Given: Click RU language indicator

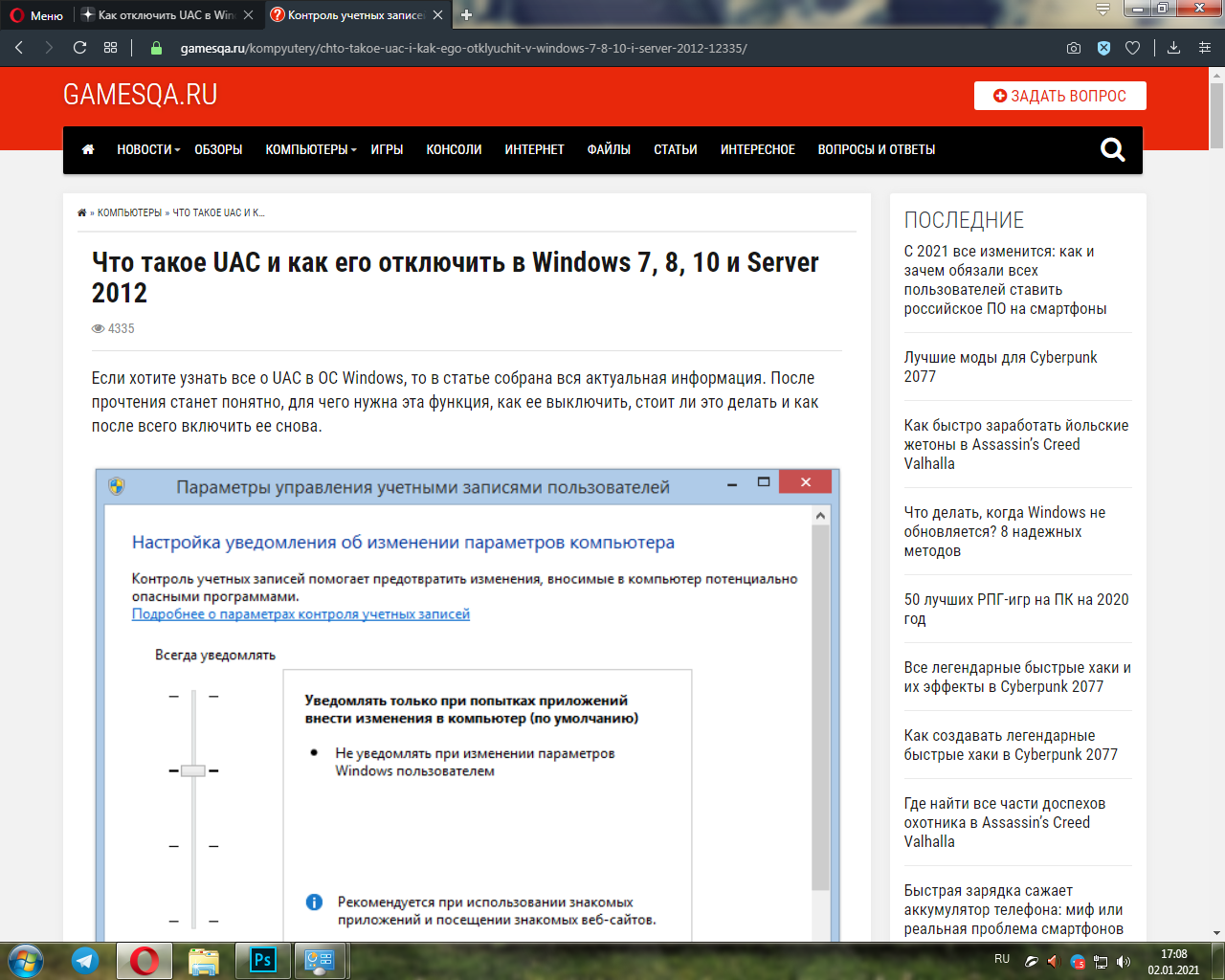Looking at the screenshot, I should coord(1002,959).
